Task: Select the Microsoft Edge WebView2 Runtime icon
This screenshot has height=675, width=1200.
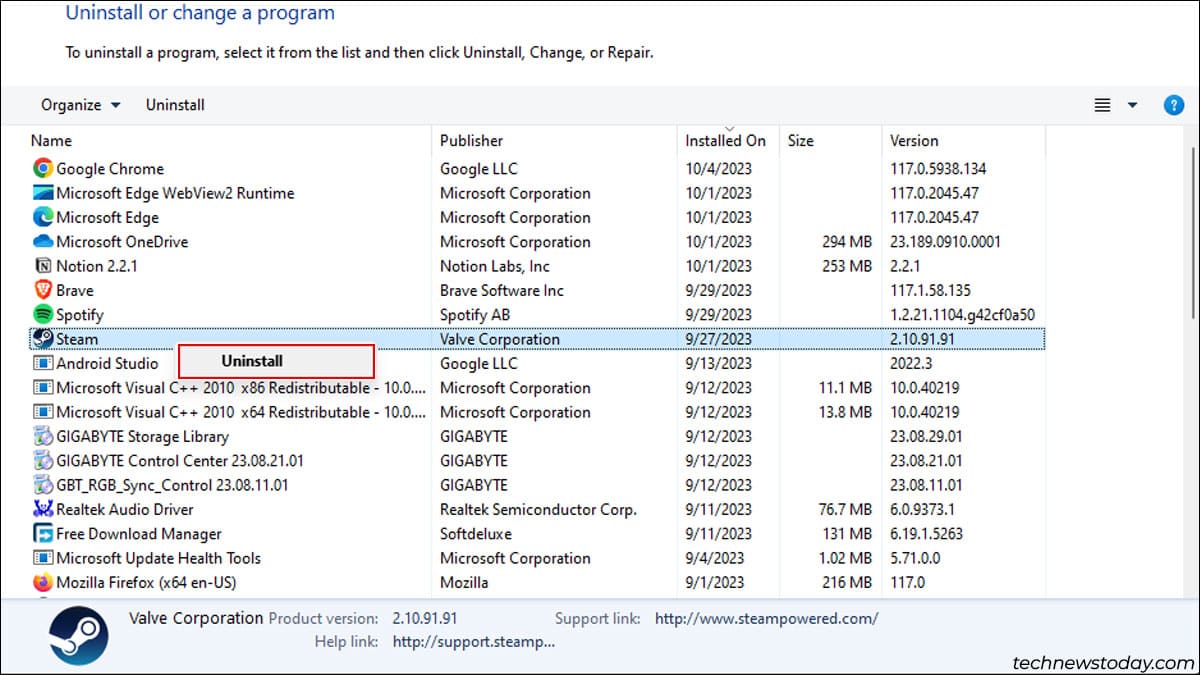Action: click(43, 193)
